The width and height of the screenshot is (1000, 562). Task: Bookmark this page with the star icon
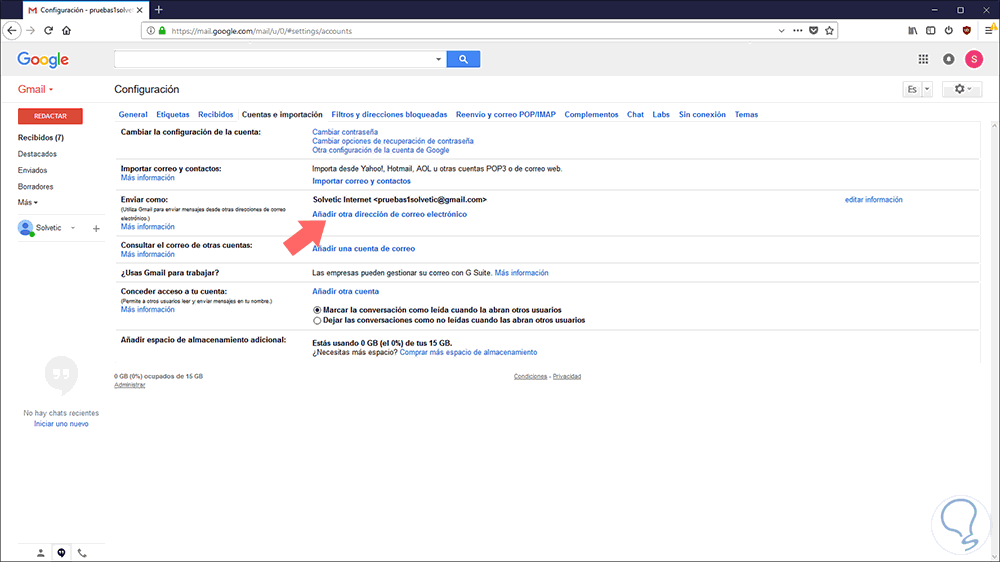click(829, 31)
